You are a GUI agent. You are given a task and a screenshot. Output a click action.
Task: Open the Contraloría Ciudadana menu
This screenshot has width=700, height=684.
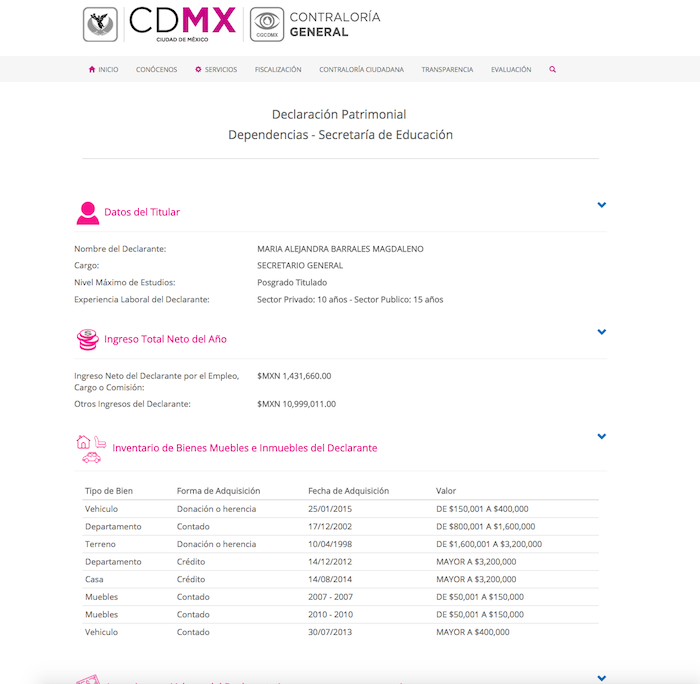click(361, 70)
